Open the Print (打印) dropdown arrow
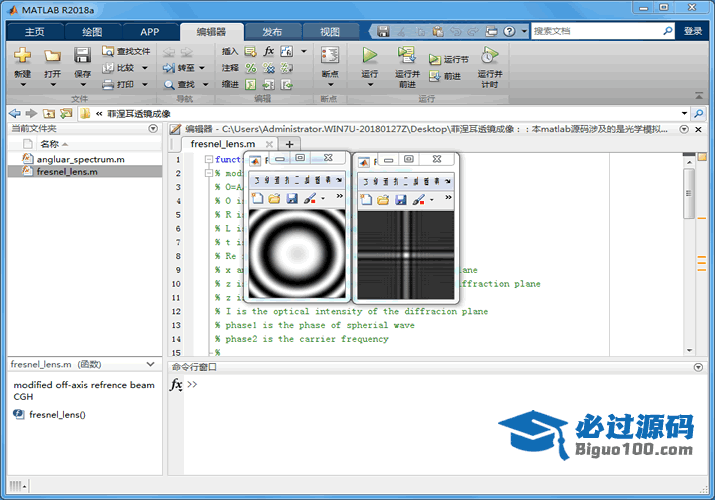 pos(145,84)
